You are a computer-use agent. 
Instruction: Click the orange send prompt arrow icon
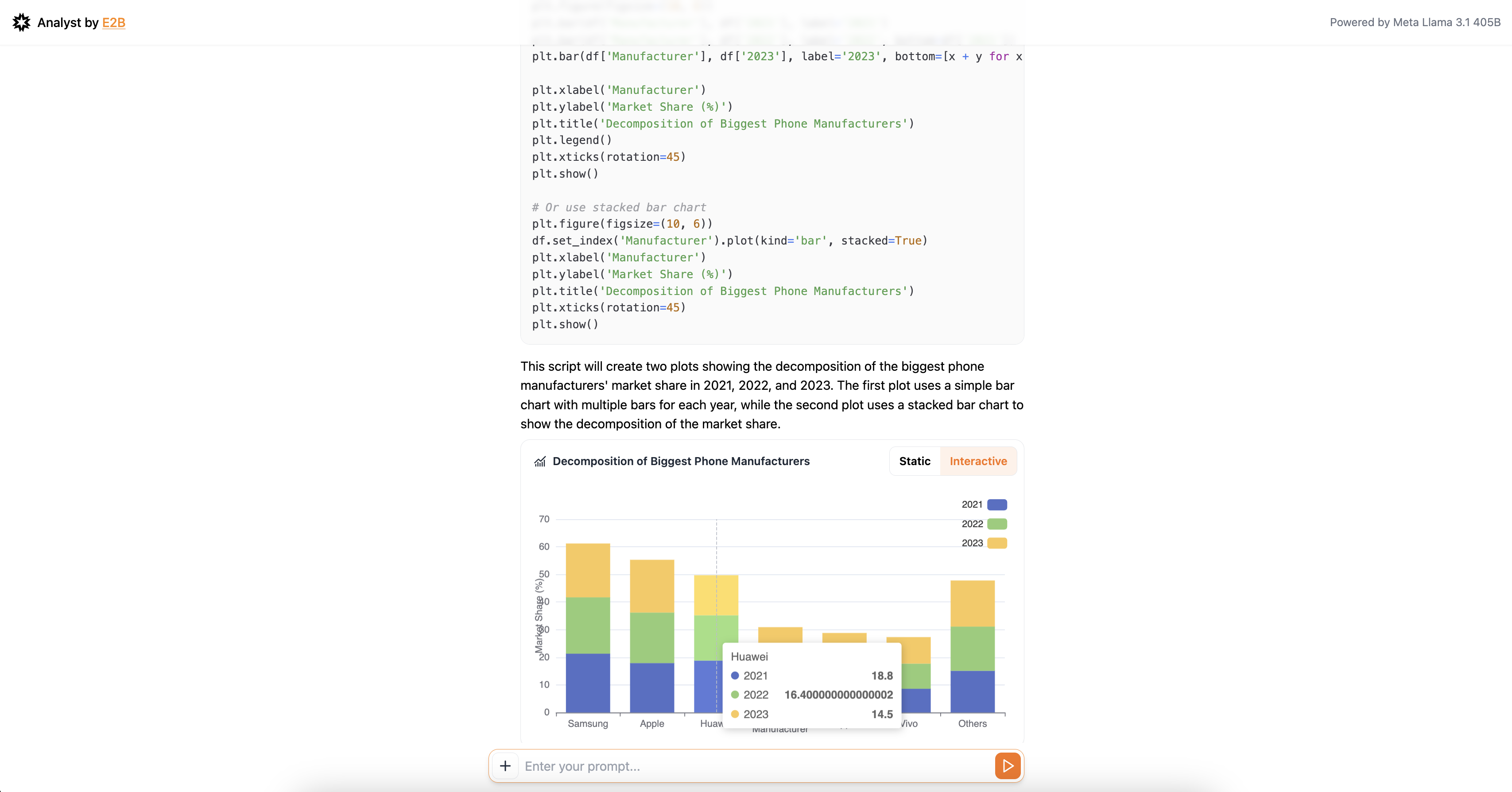1008,765
